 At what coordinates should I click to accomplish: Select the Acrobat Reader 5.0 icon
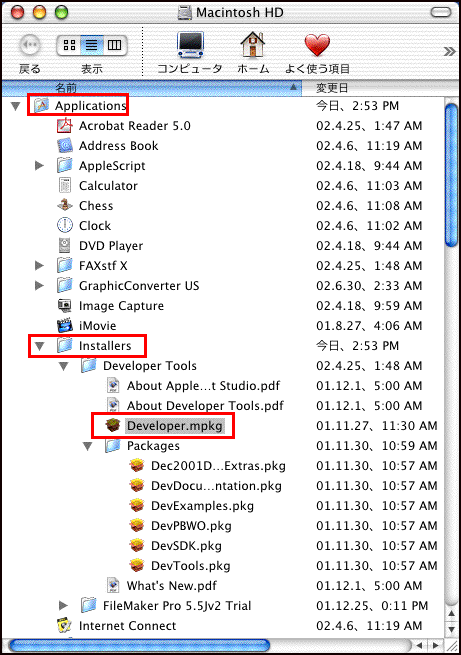[65, 125]
